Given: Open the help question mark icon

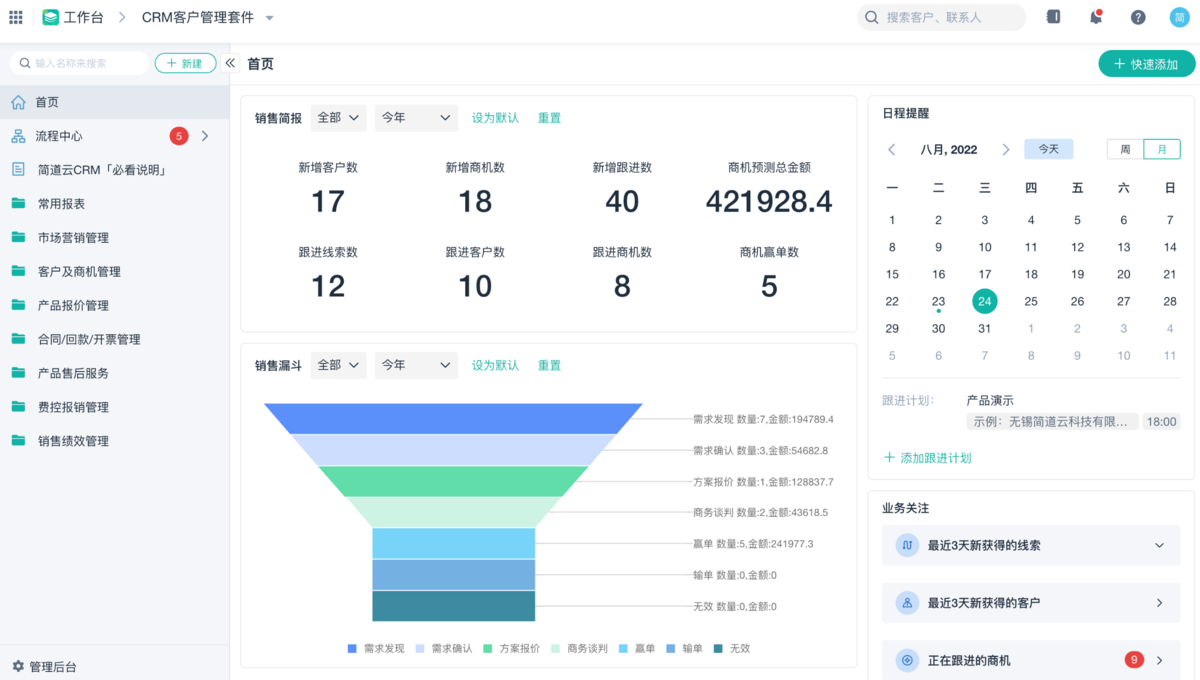Looking at the screenshot, I should pyautogui.click(x=1138, y=17).
